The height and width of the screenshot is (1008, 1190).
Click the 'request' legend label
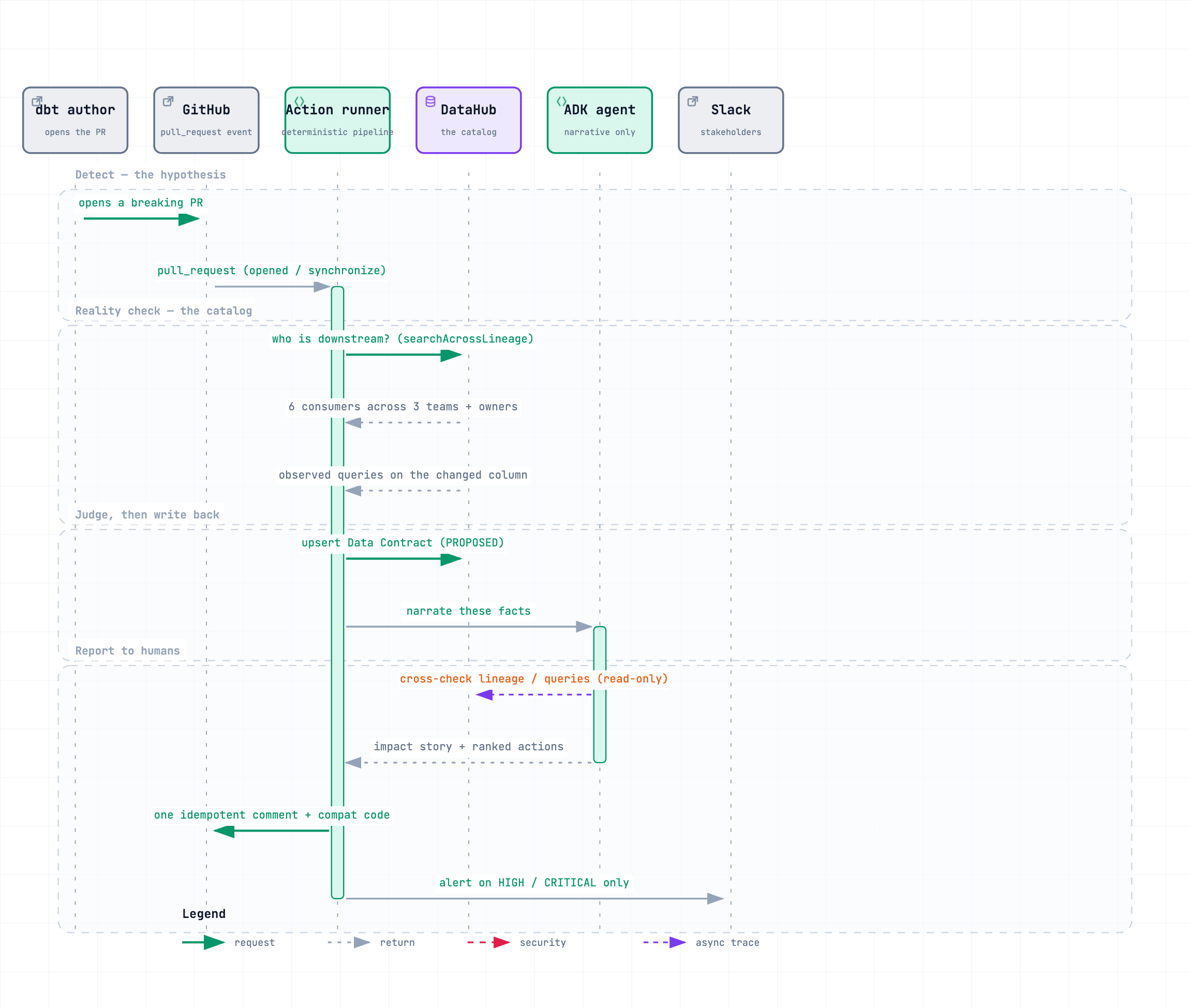coord(255,943)
